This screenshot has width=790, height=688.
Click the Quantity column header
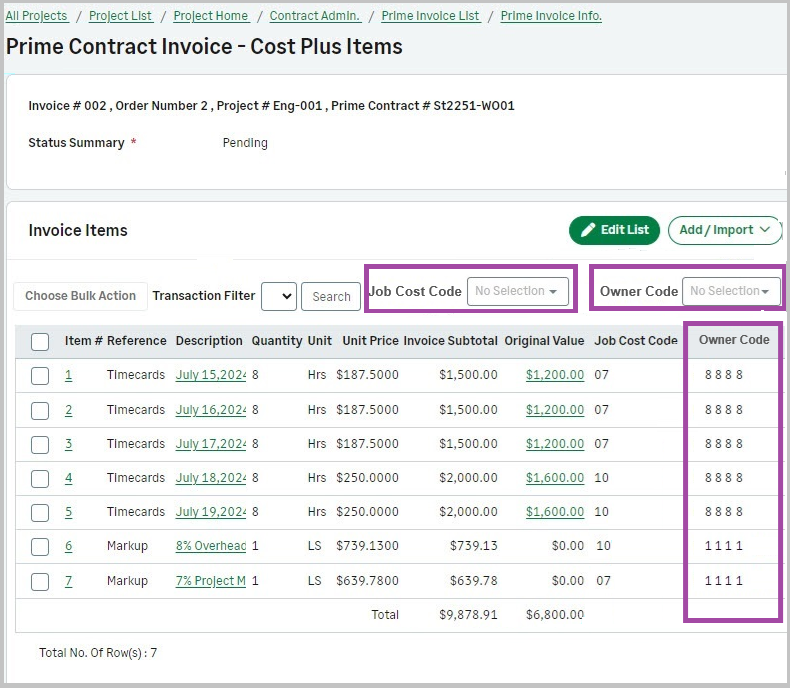coord(277,341)
